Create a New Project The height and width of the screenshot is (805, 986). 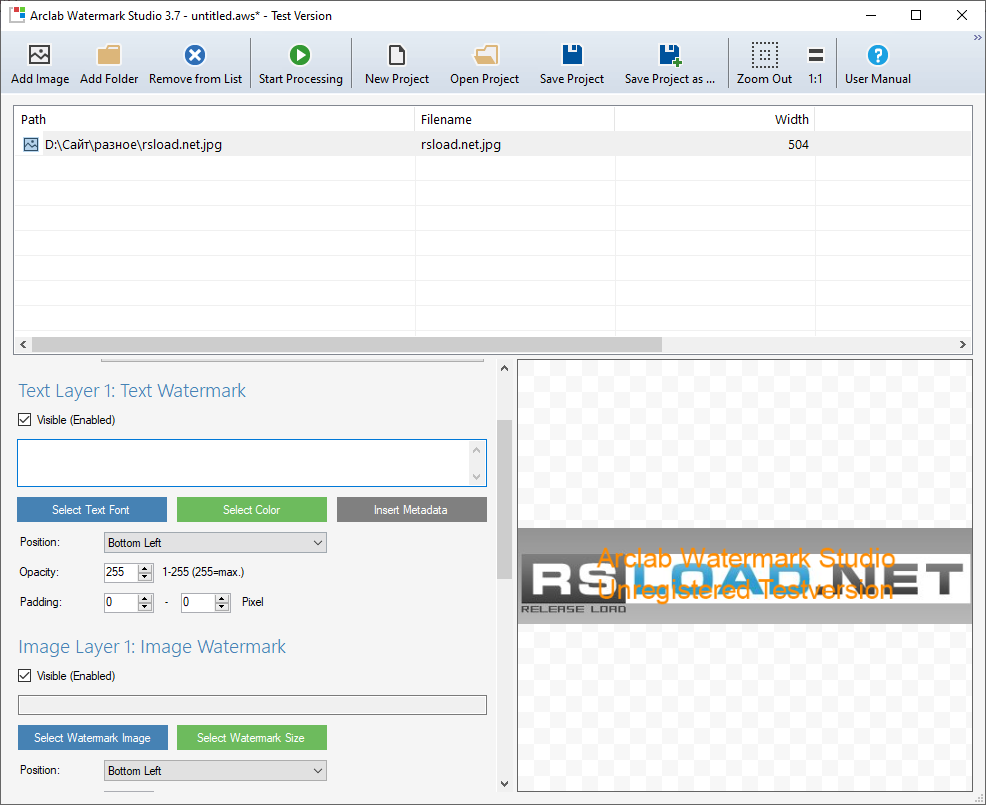397,55
